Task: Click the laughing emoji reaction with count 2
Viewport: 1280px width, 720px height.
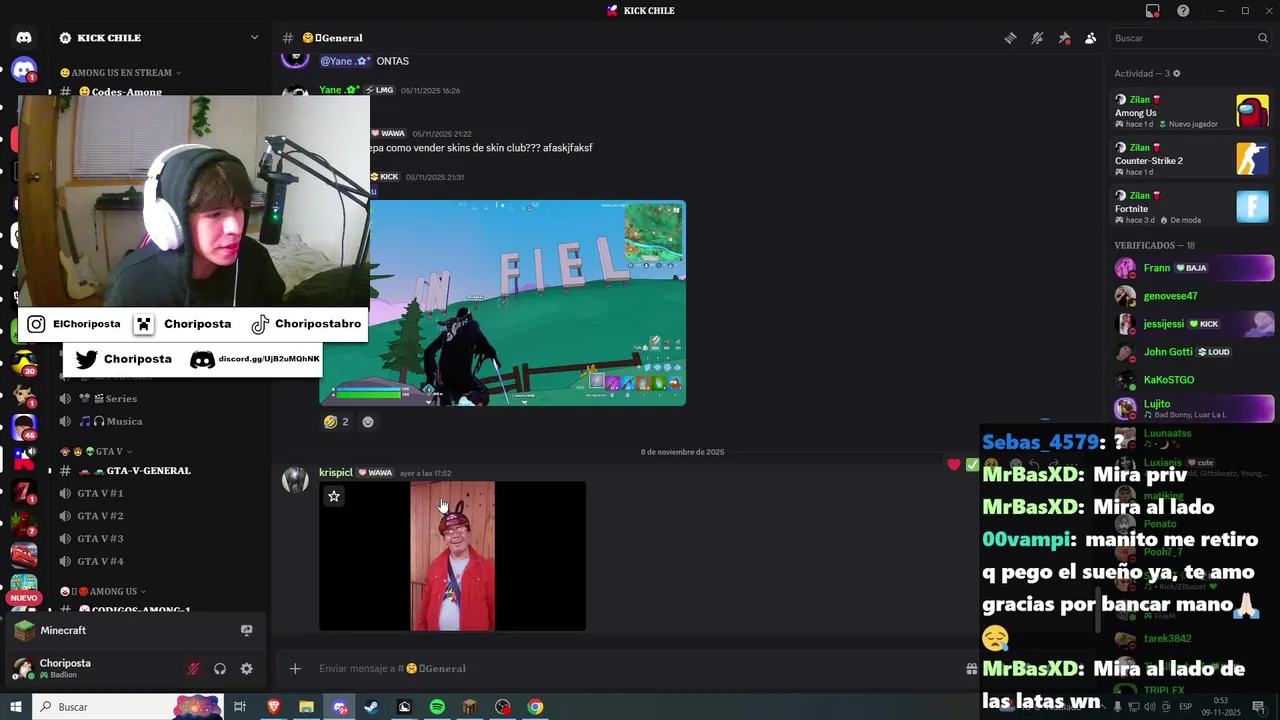Action: coord(336,422)
